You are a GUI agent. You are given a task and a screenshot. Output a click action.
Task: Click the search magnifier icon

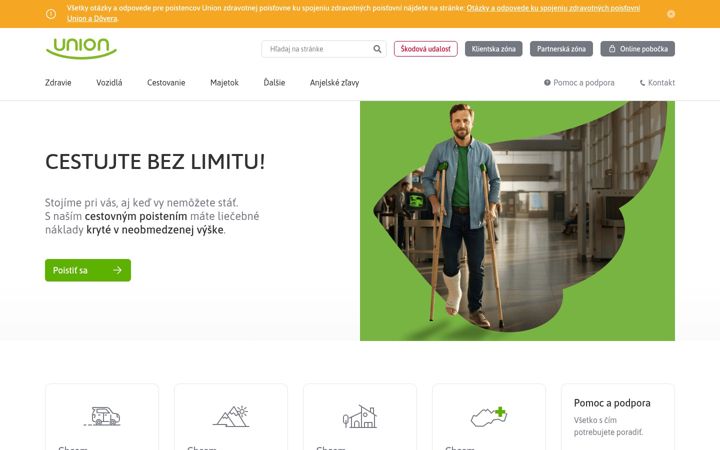377,49
